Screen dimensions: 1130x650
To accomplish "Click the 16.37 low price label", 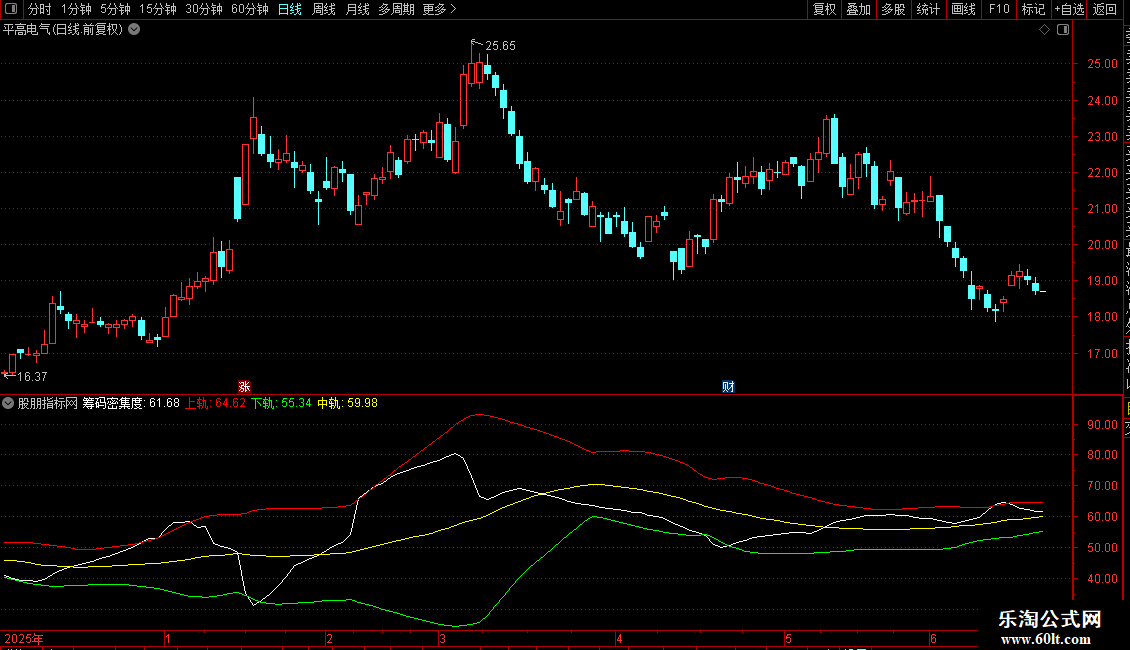I will (x=32, y=376).
